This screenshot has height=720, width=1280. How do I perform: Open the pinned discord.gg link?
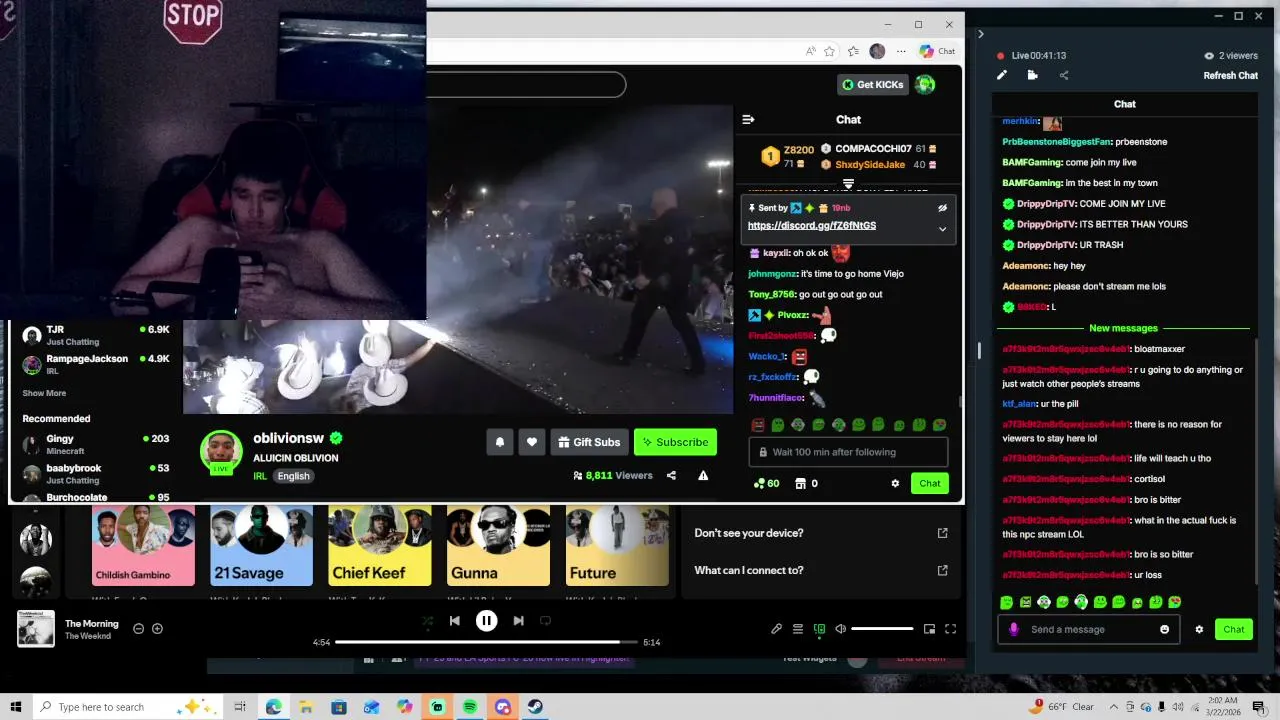811,225
